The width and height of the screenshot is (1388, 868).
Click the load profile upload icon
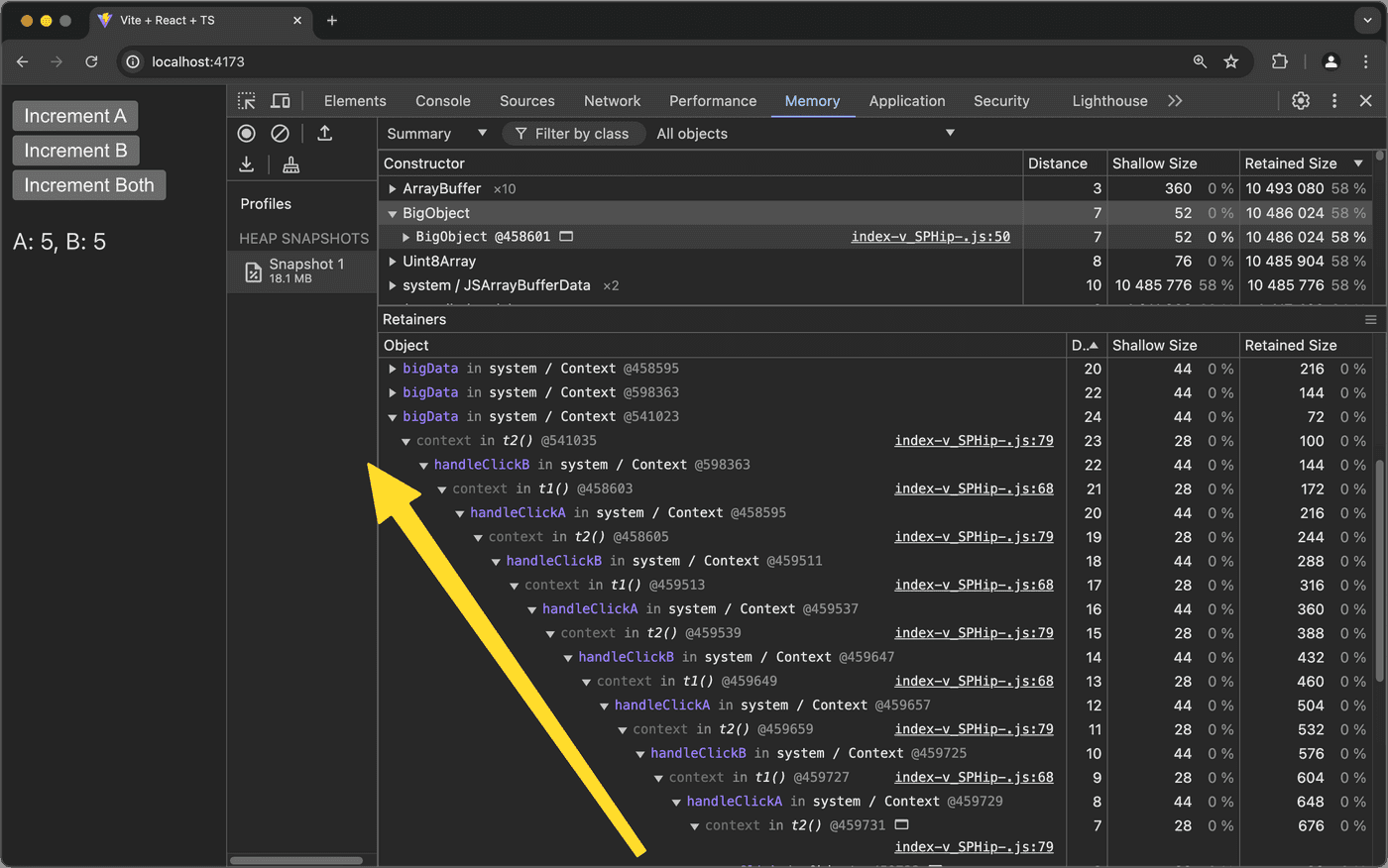(324, 133)
